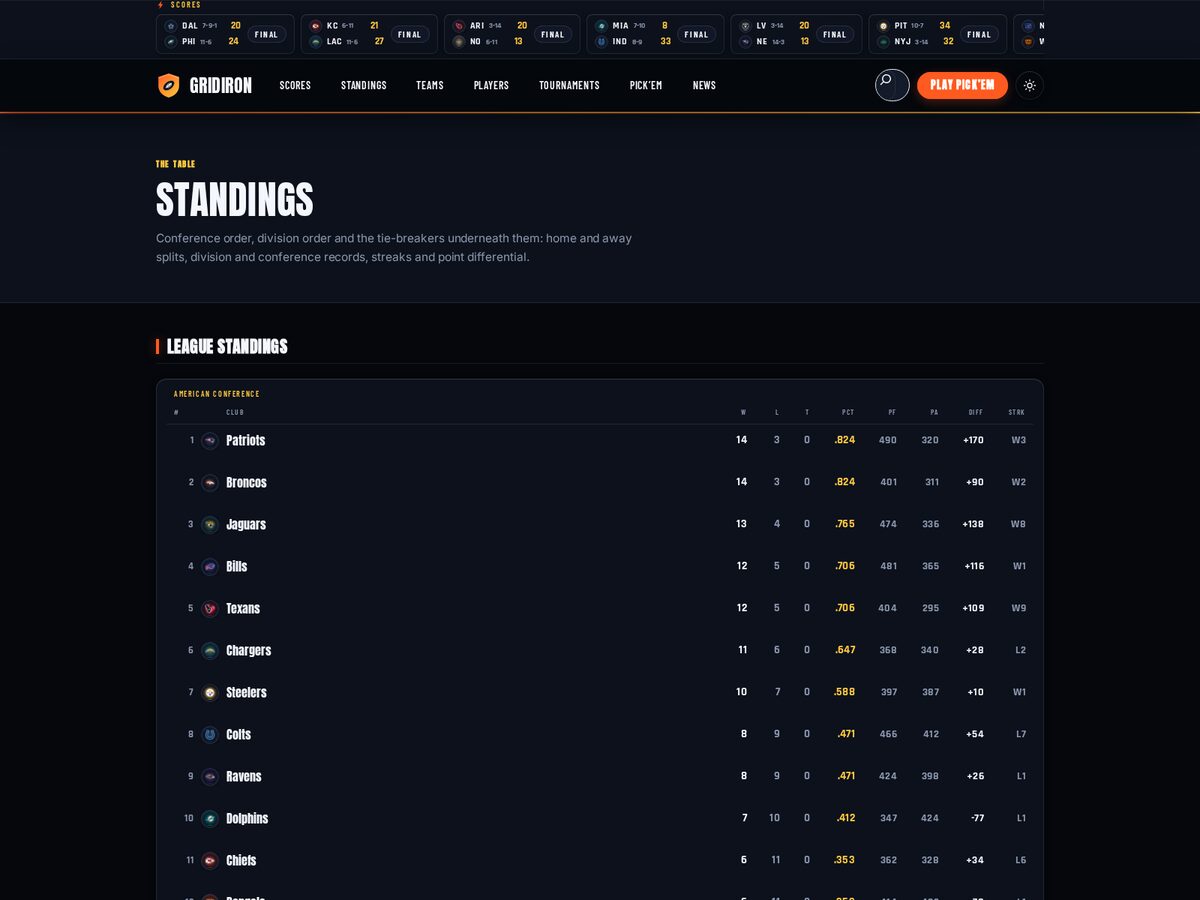Click the Gridiron shield logo icon

(168, 85)
